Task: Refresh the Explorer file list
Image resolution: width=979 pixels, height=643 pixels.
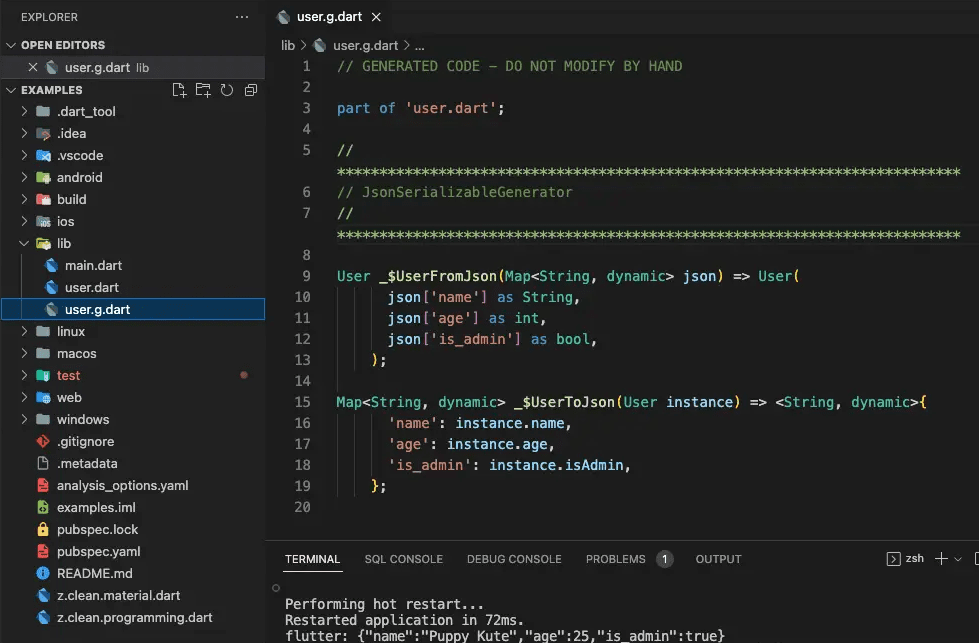Action: (227, 90)
